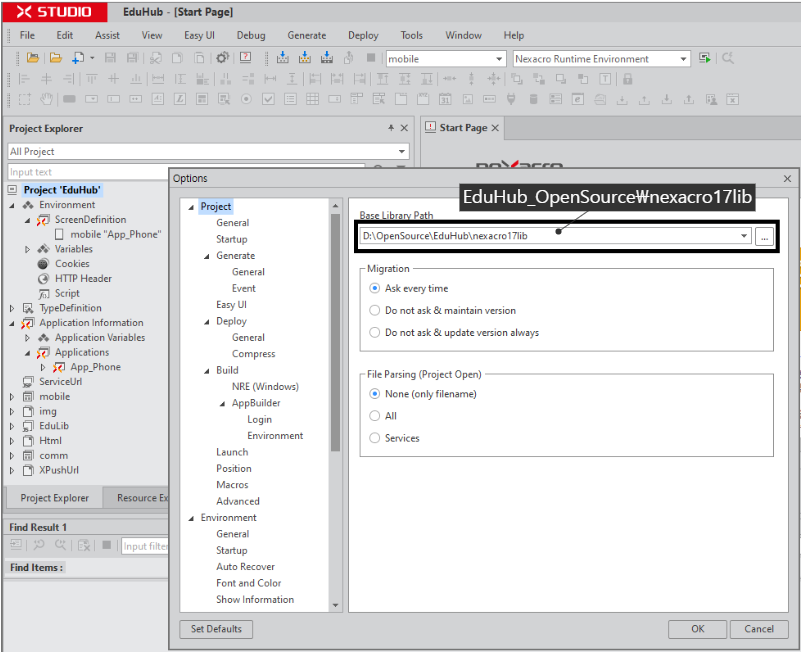The width and height of the screenshot is (802, 653).
Task: Open the New file dropdown arrow
Action: 93,58
